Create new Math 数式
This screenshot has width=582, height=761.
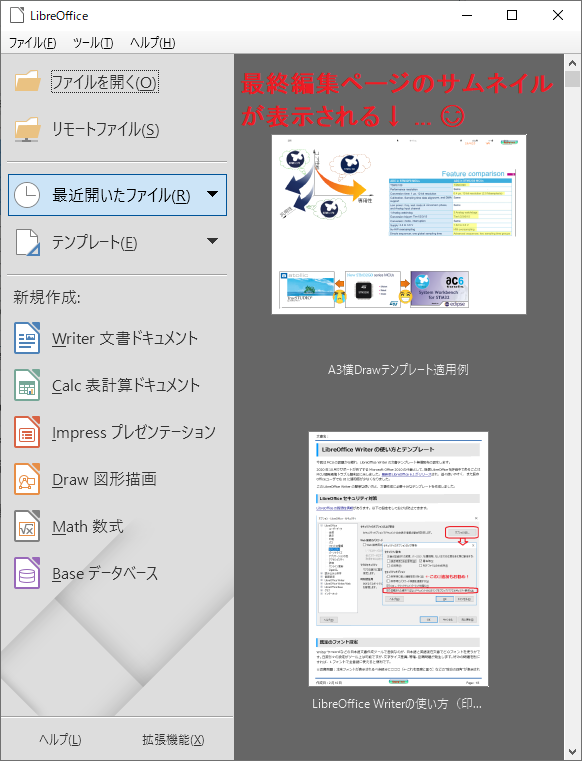pyautogui.click(x=88, y=527)
